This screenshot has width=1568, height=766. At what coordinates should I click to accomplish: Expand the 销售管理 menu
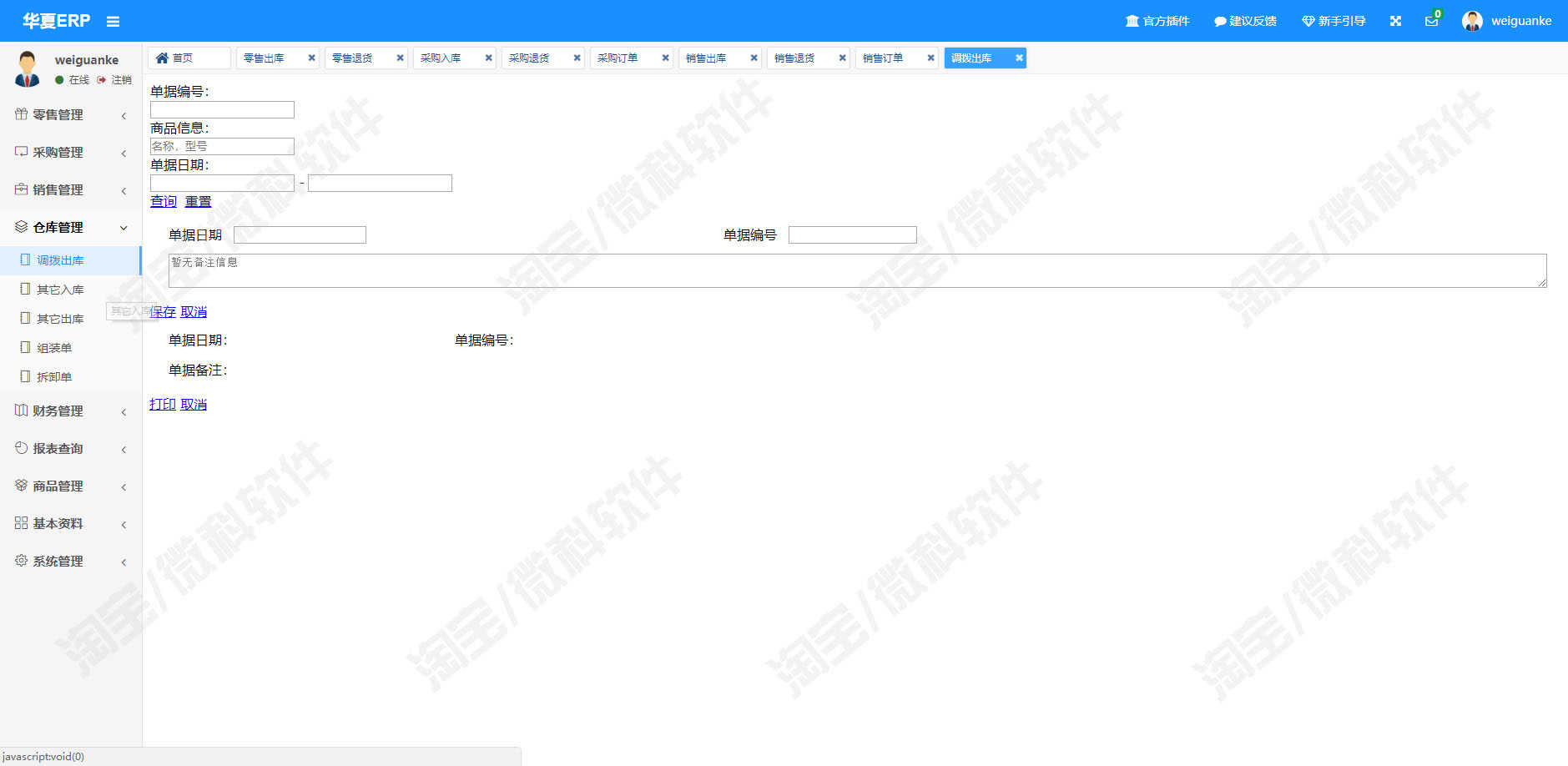coord(71,190)
